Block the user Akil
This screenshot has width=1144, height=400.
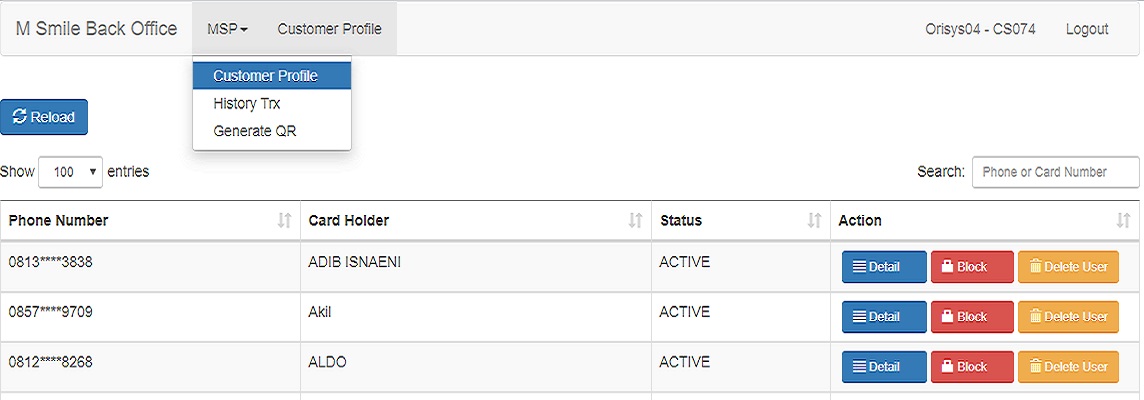point(972,317)
